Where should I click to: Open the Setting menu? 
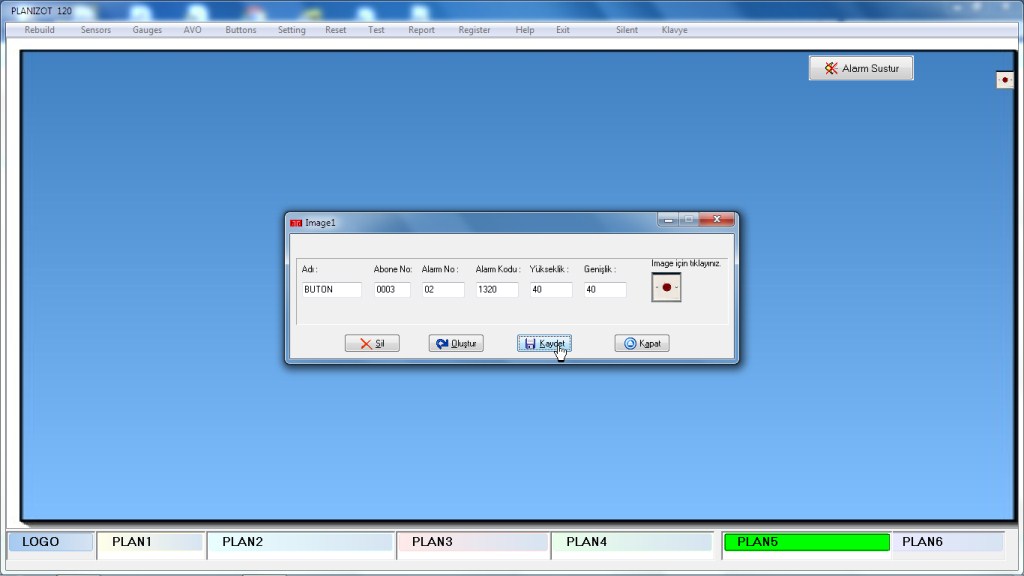click(x=291, y=30)
